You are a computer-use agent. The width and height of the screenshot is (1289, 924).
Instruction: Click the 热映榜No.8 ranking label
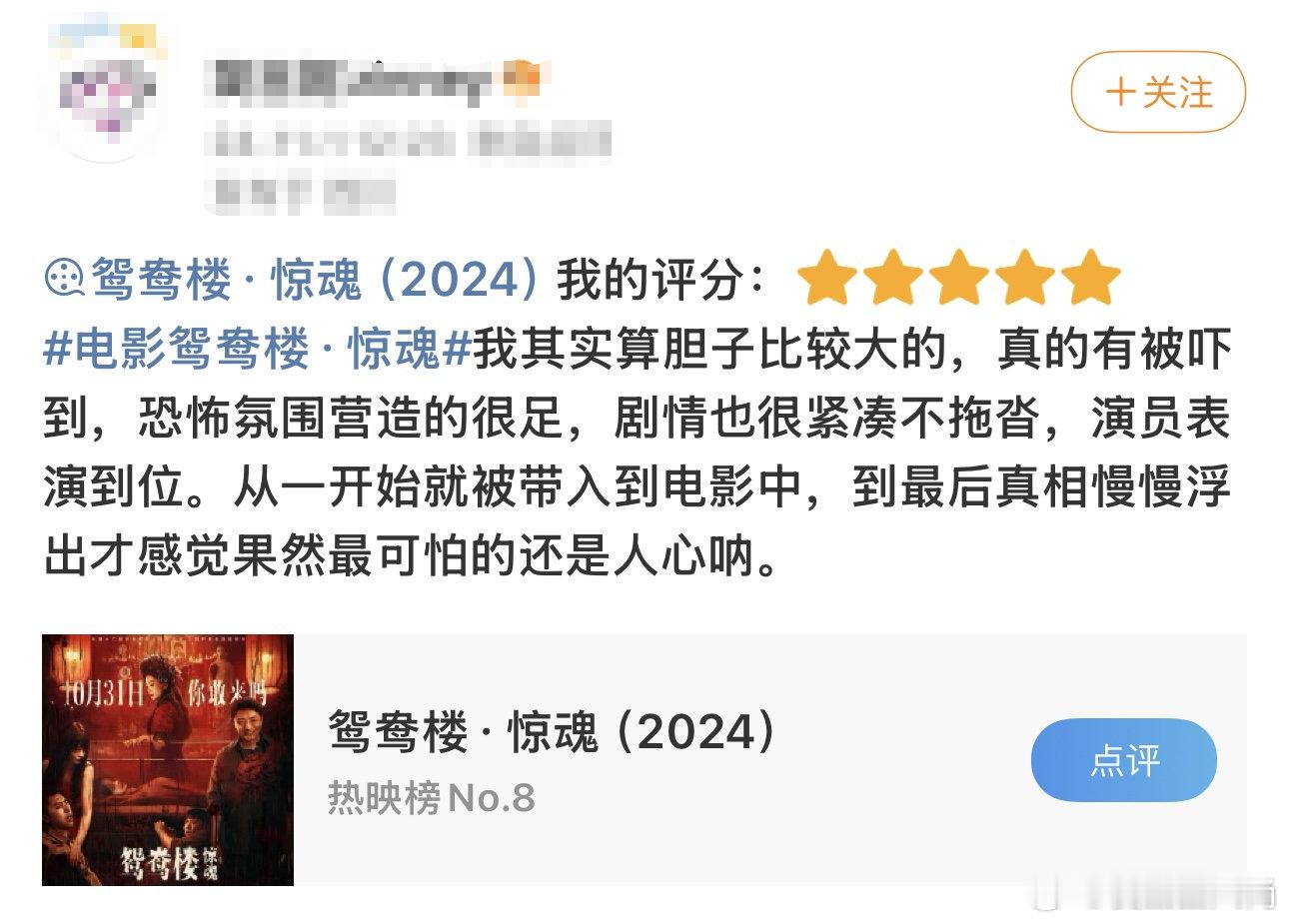click(x=432, y=798)
